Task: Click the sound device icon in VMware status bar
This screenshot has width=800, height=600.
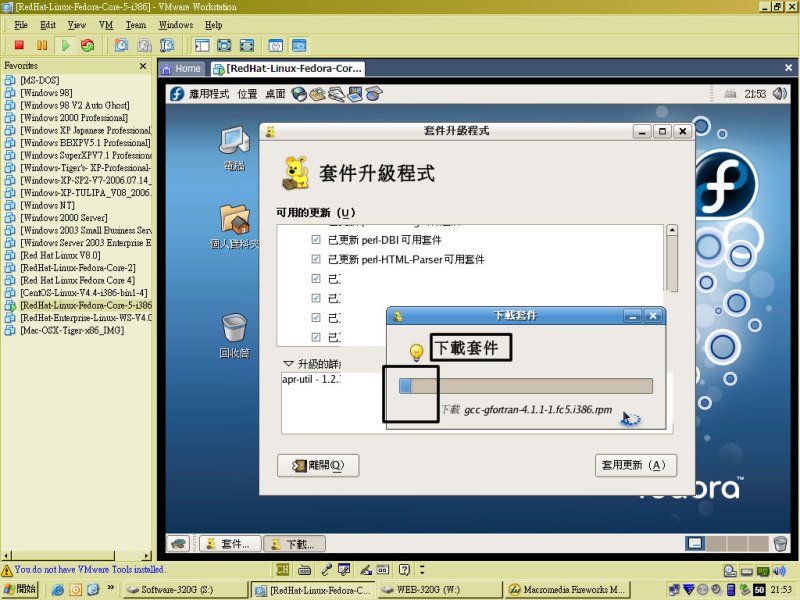Action: click(779, 571)
